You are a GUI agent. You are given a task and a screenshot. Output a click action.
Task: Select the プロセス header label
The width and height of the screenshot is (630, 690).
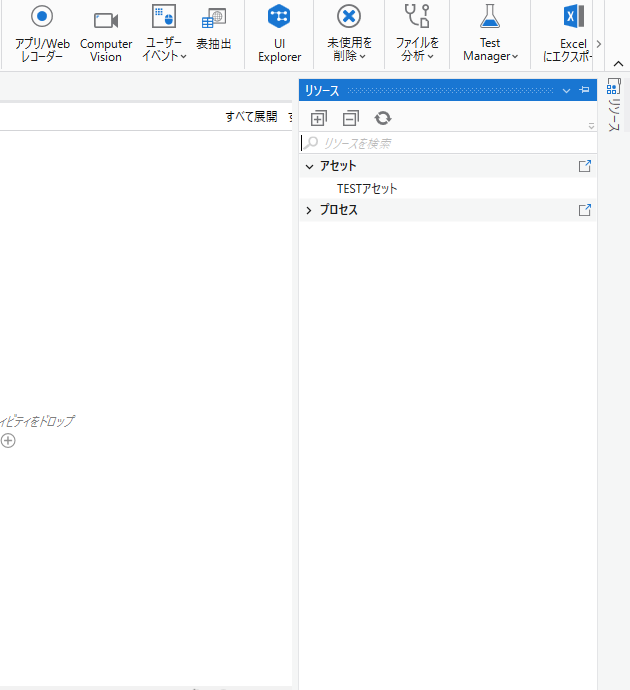point(339,210)
